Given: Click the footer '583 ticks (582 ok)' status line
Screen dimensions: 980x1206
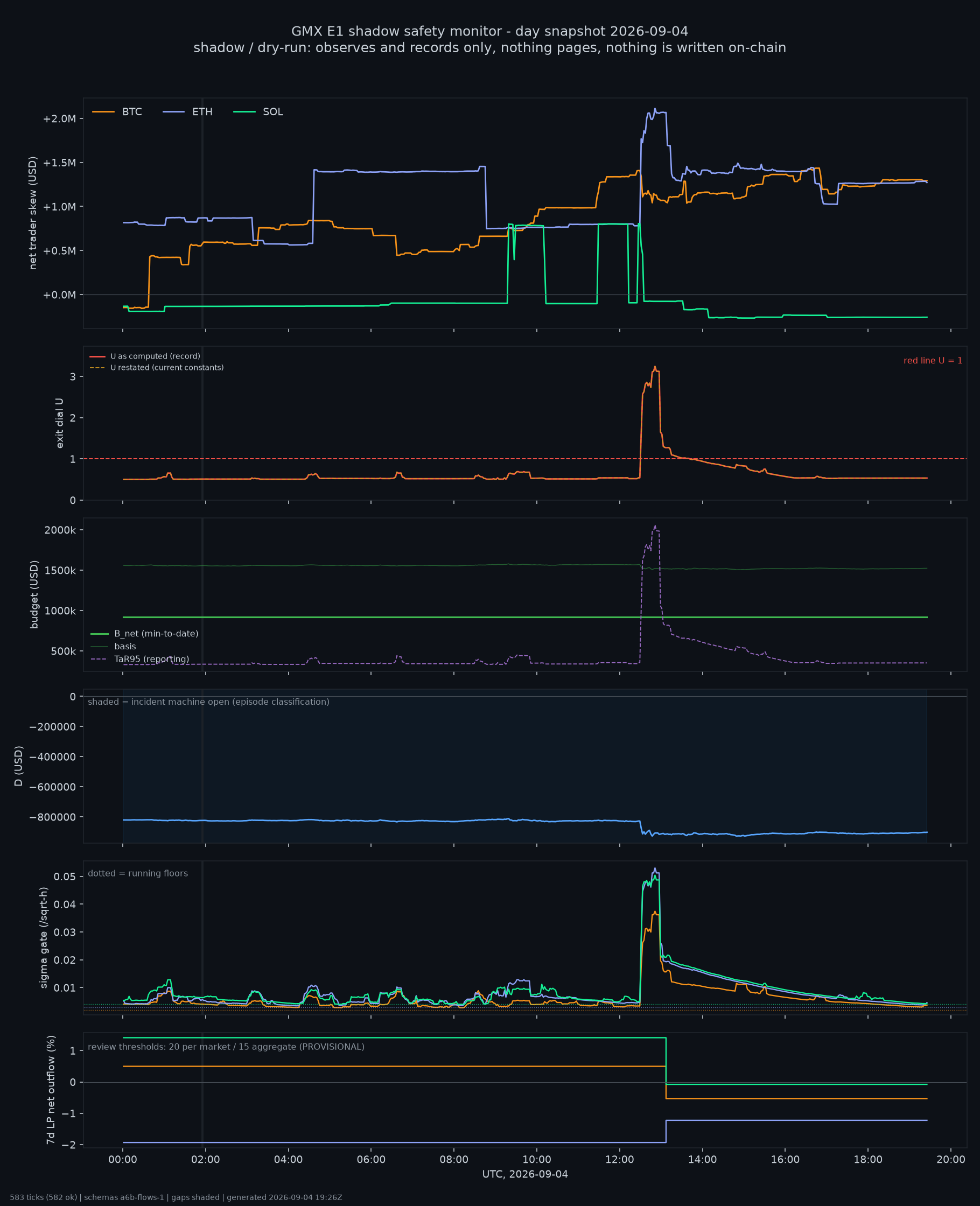Looking at the screenshot, I should [176, 1197].
